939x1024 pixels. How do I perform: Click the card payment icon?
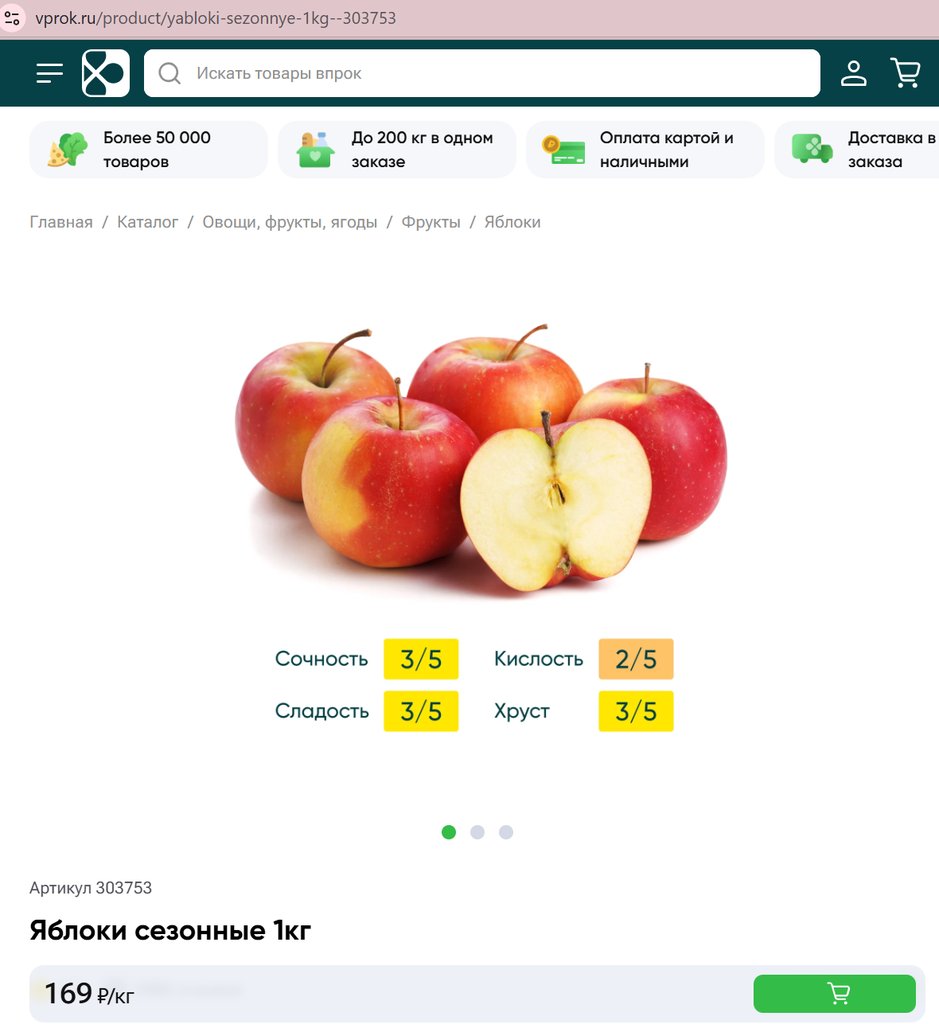click(x=564, y=150)
